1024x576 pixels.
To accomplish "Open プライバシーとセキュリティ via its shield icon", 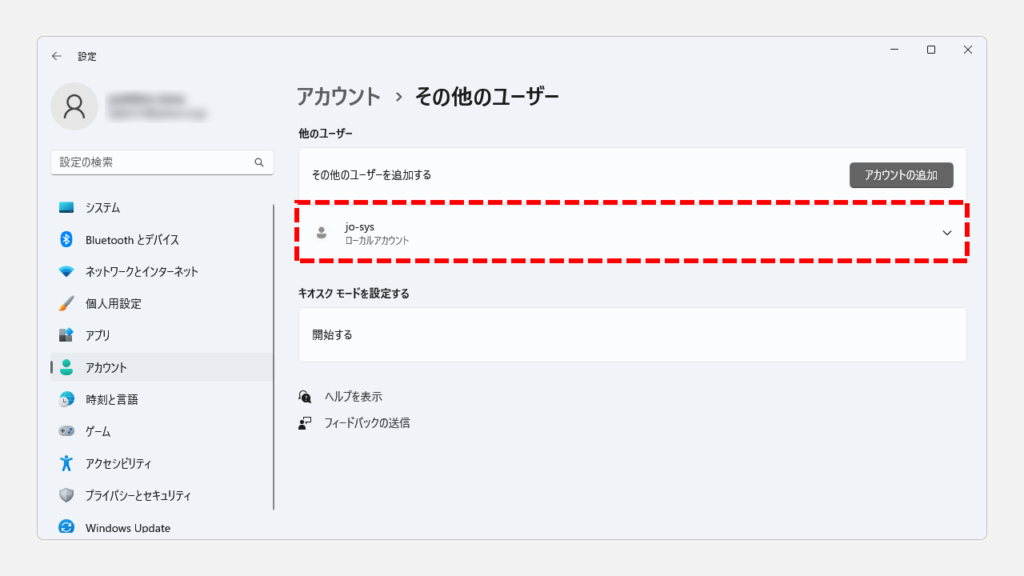I will 66,495.
